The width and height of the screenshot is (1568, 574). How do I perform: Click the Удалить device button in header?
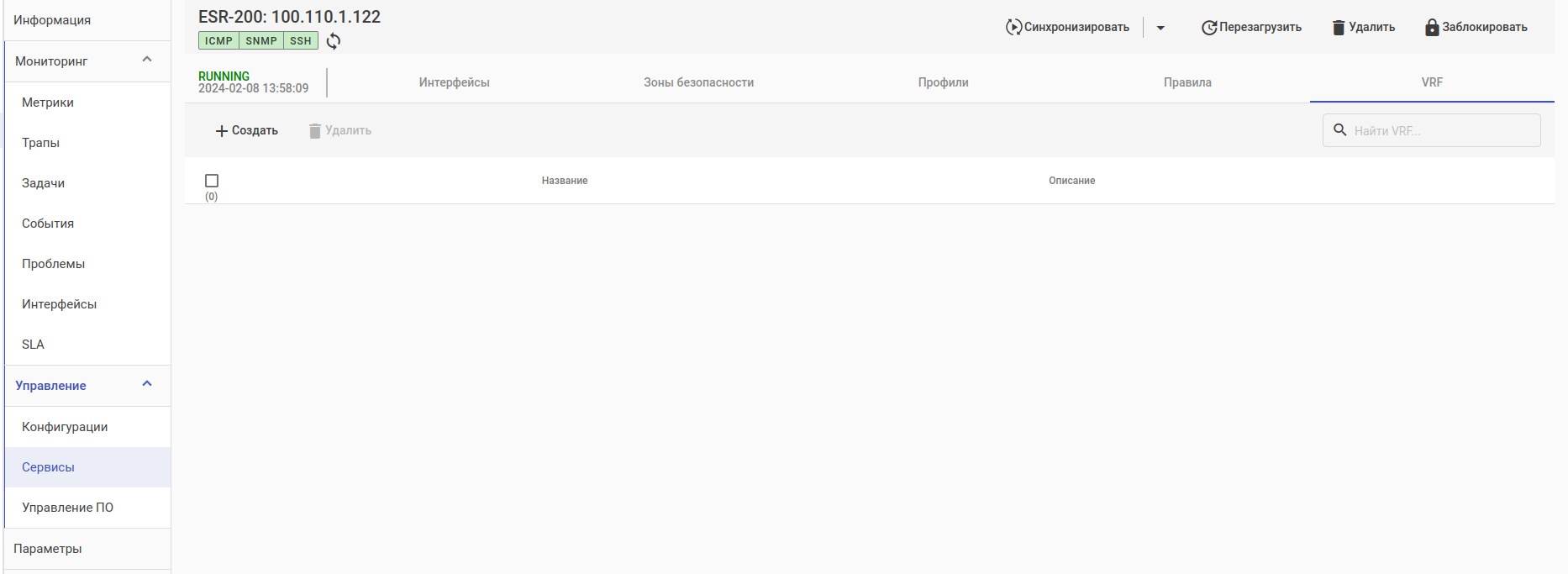[1363, 27]
